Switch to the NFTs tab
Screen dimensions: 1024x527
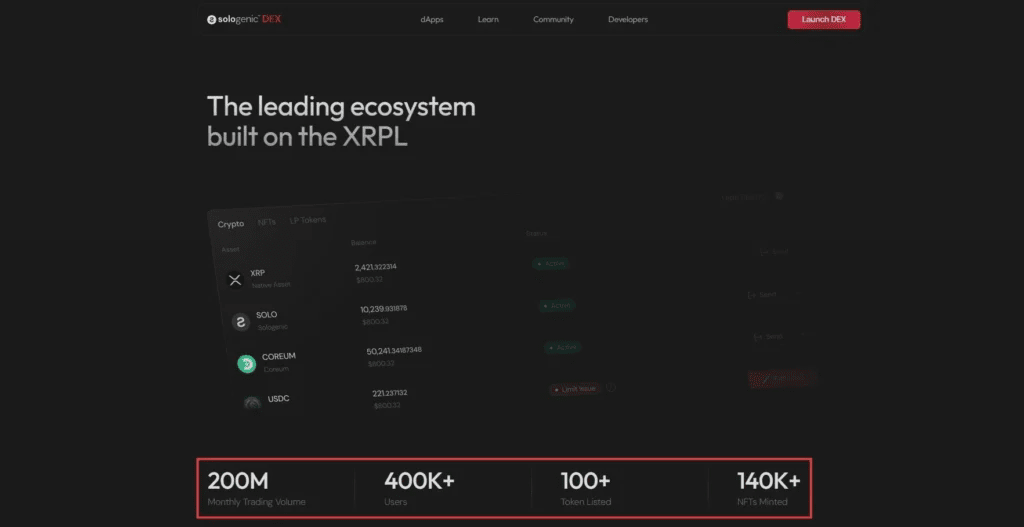pyautogui.click(x=266, y=222)
